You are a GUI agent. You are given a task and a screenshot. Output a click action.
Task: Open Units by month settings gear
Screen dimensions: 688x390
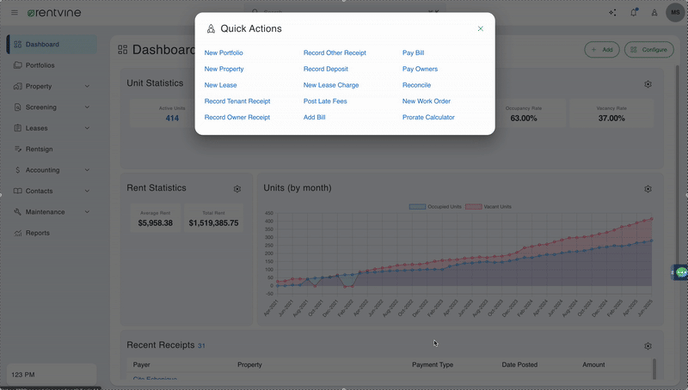tap(648, 189)
